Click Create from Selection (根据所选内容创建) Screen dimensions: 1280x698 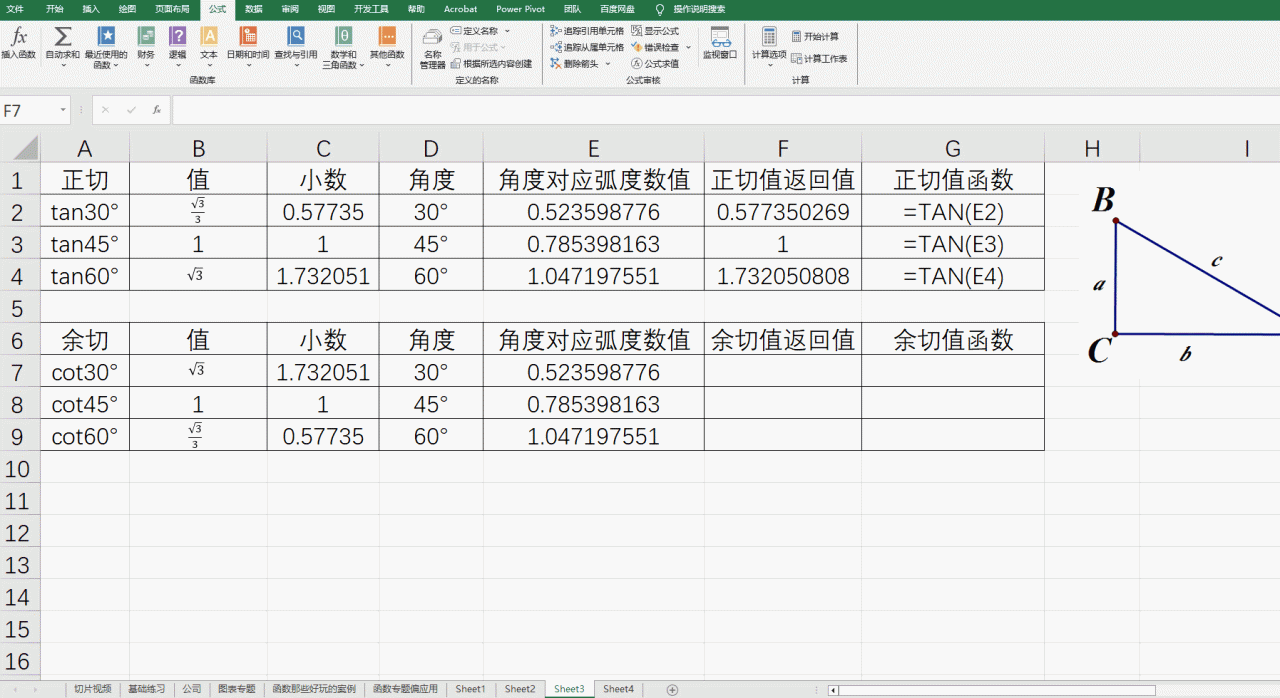point(491,63)
